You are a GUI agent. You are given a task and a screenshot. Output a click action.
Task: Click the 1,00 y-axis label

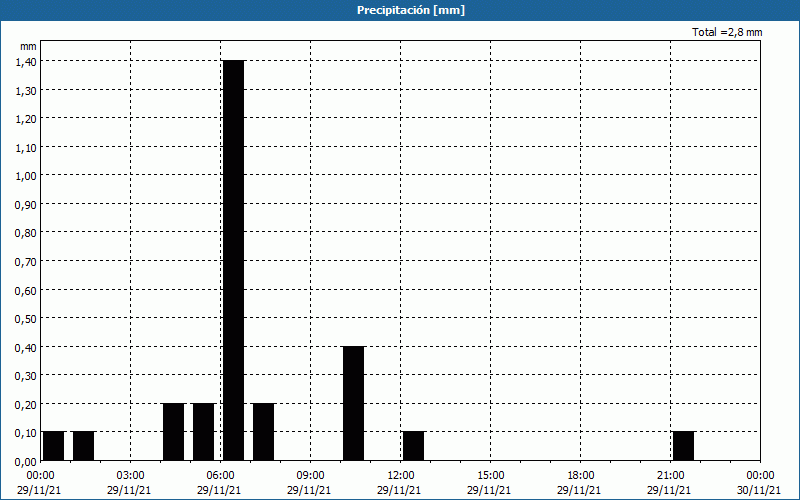26,176
